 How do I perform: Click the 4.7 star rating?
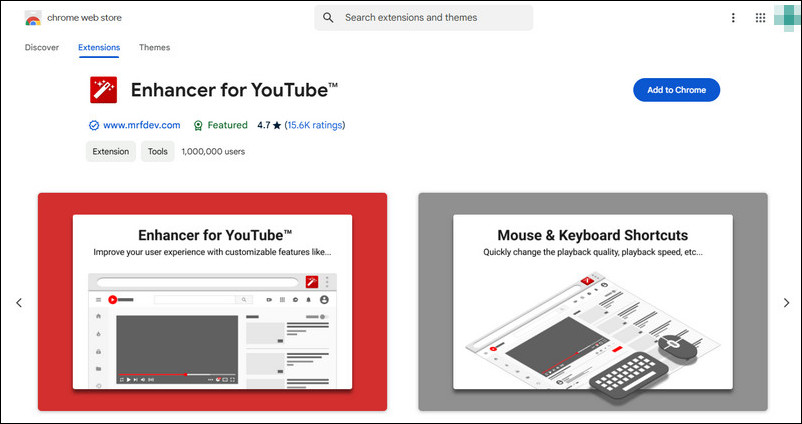pyautogui.click(x=269, y=125)
